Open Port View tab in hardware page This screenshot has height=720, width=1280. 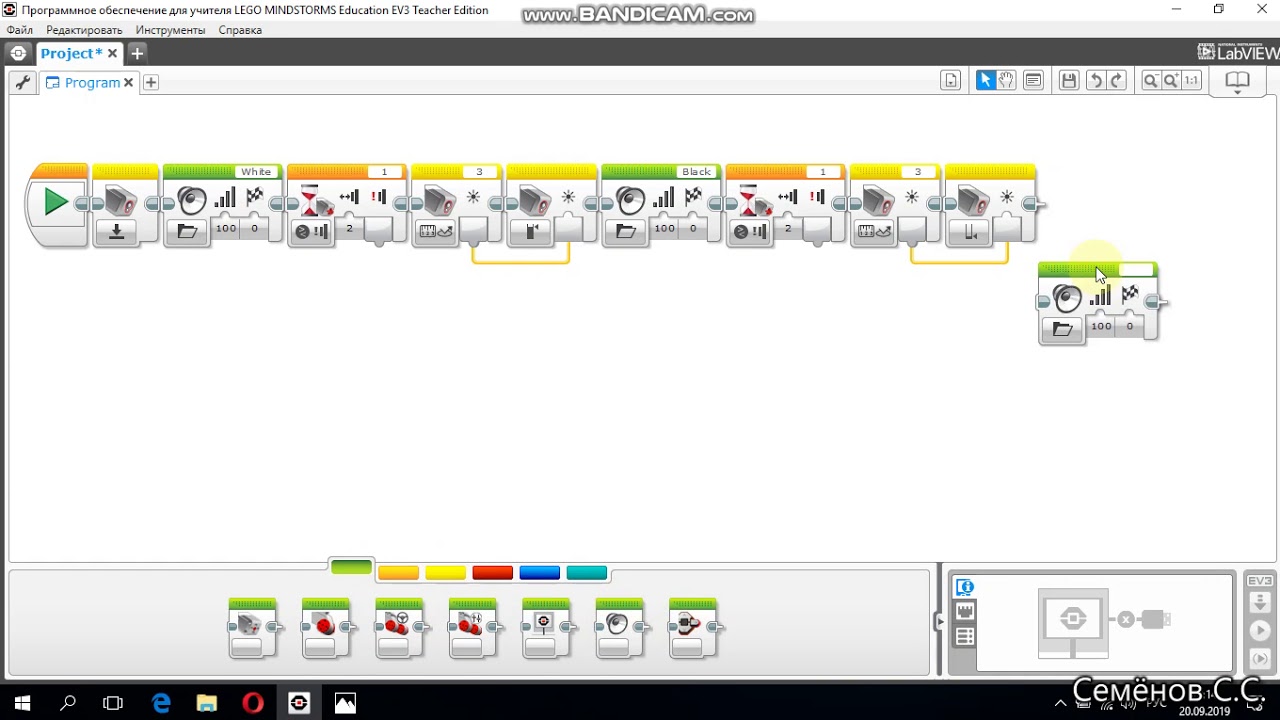(964, 612)
